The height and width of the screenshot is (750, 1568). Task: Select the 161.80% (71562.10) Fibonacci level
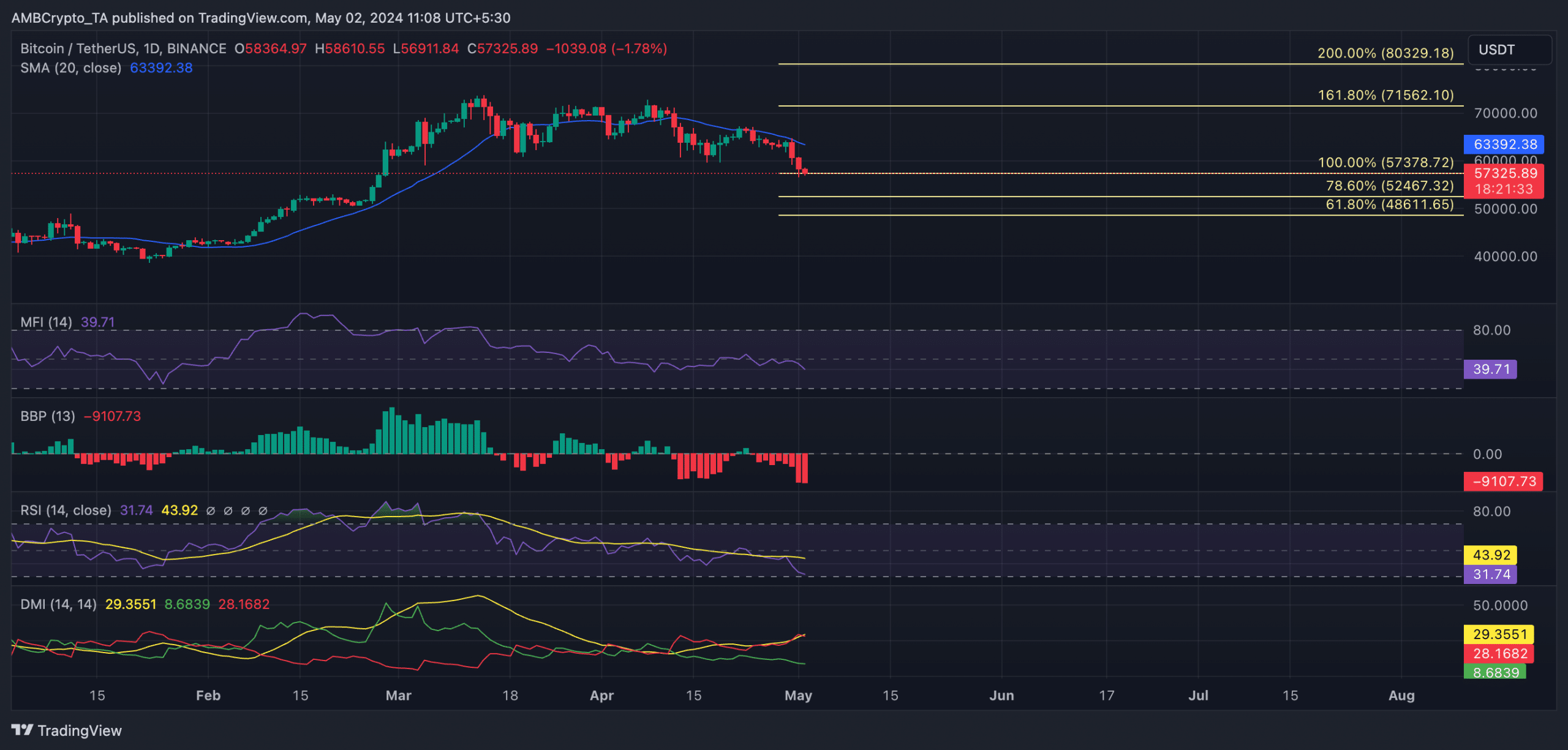point(1385,96)
